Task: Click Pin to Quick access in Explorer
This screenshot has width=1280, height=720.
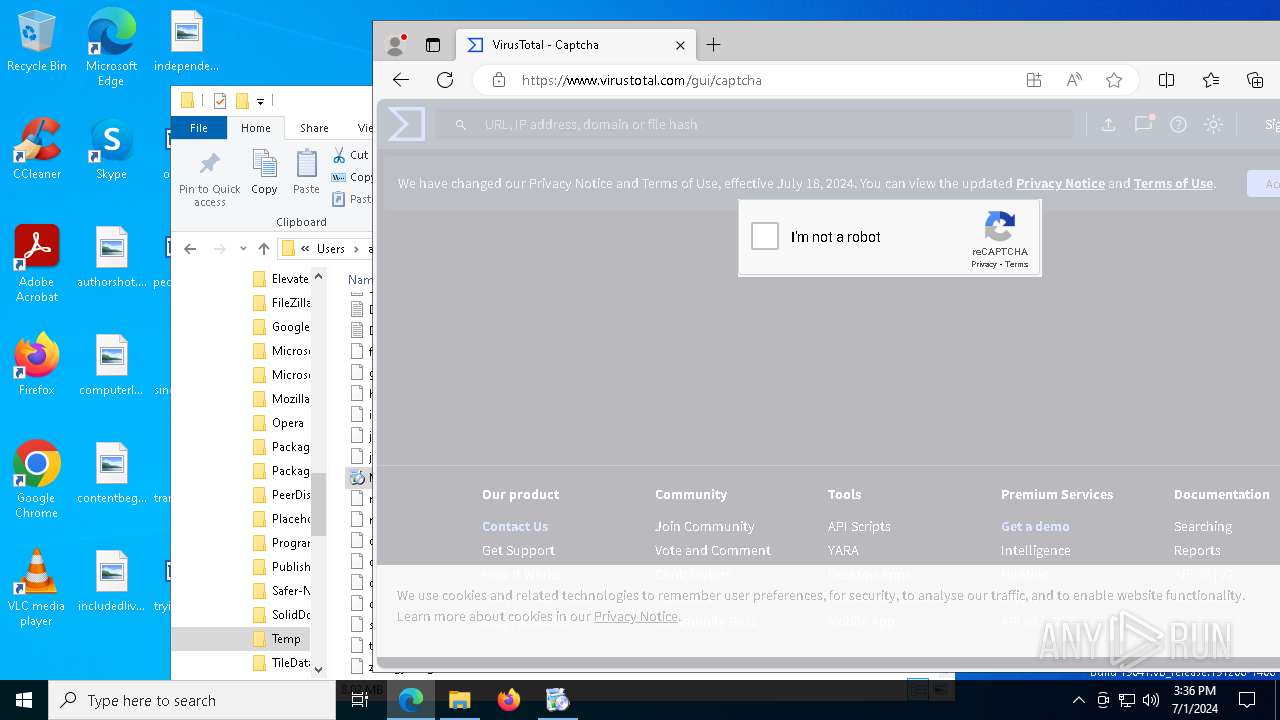Action: pos(210,179)
